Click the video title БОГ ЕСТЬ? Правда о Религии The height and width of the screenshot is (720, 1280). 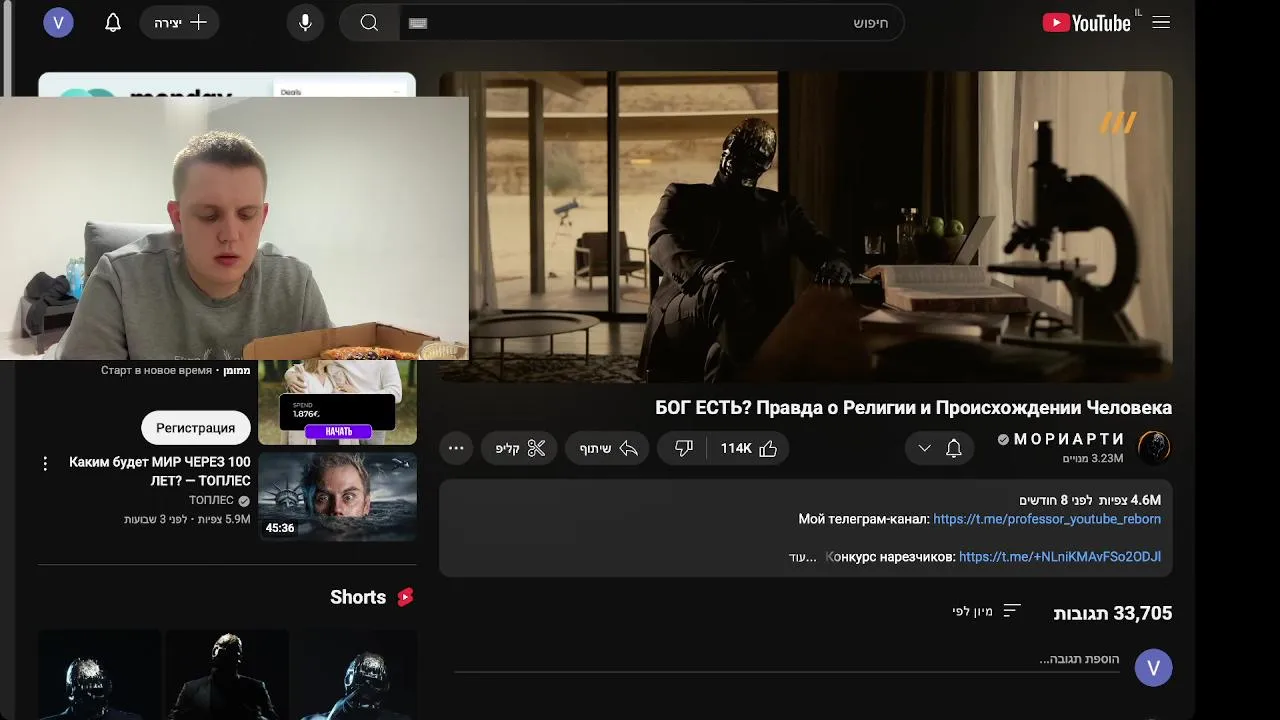coord(913,408)
